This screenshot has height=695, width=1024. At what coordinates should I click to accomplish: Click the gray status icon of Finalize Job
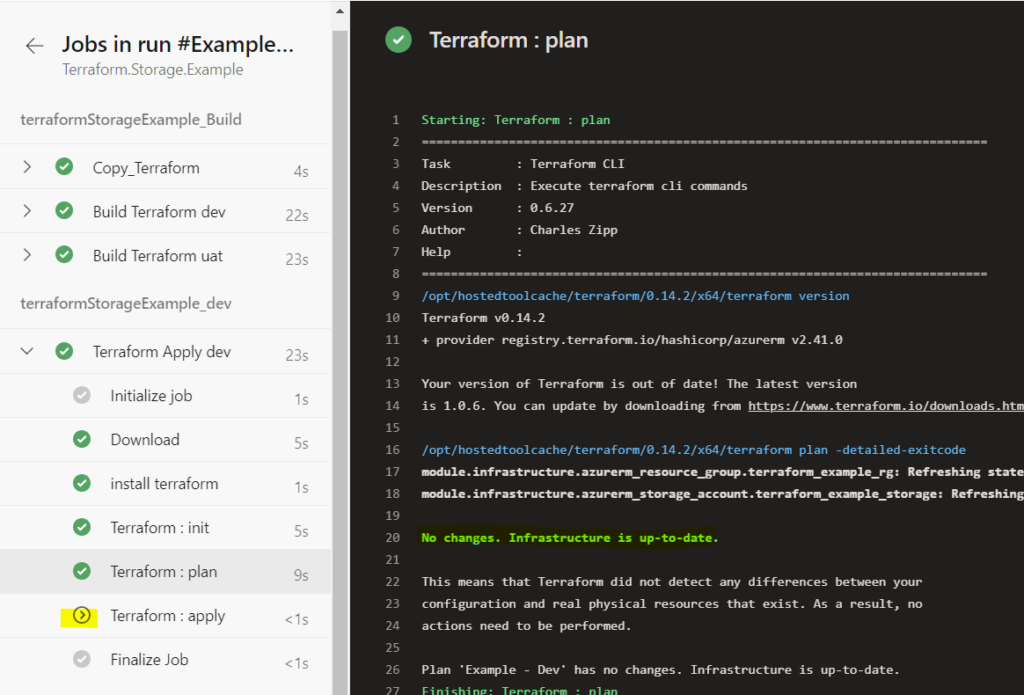pos(82,659)
